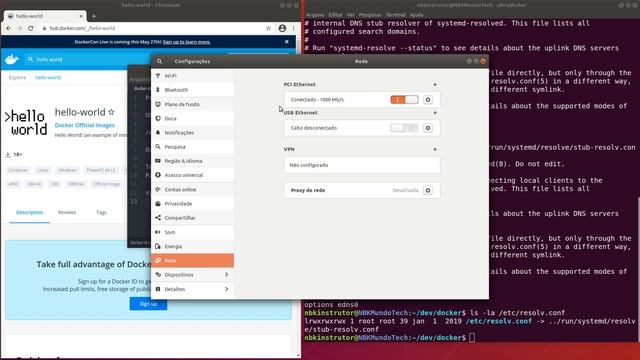
Task: Open Energia settings panel
Action: tap(192, 247)
